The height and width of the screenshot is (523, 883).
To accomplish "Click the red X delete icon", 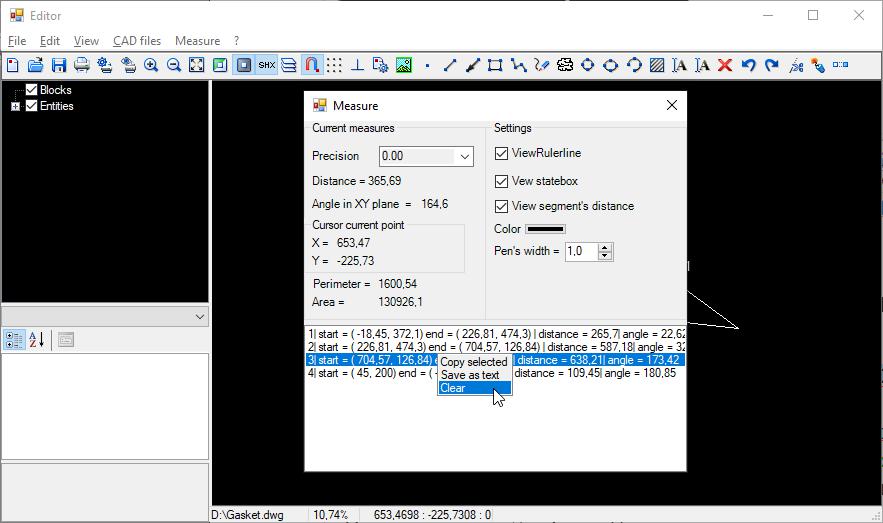I will coord(725,65).
